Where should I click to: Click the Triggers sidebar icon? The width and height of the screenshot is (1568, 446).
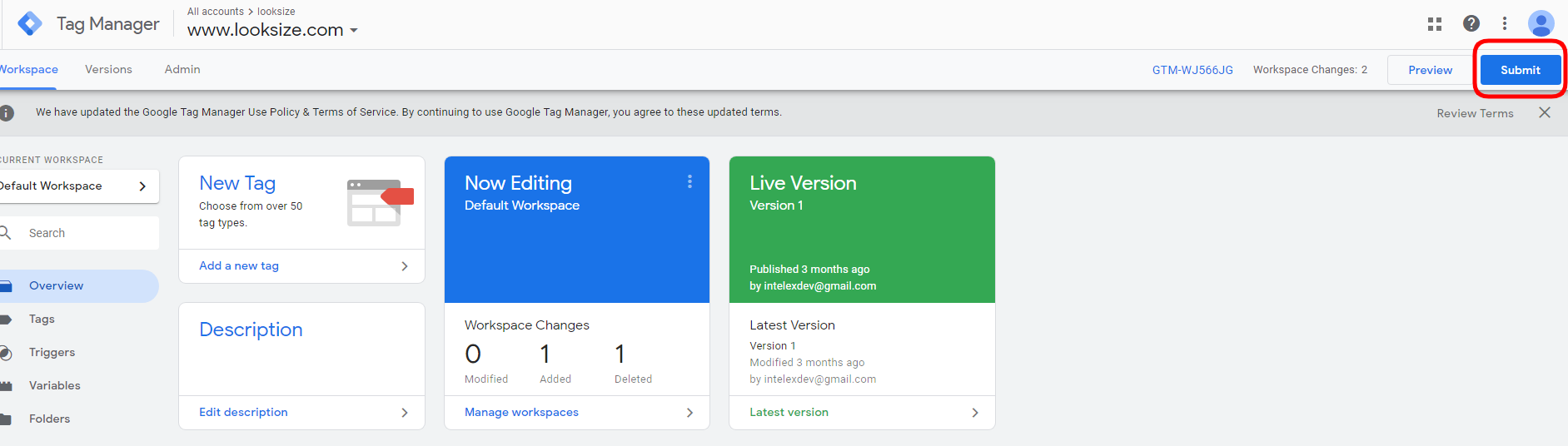pyautogui.click(x=6, y=353)
